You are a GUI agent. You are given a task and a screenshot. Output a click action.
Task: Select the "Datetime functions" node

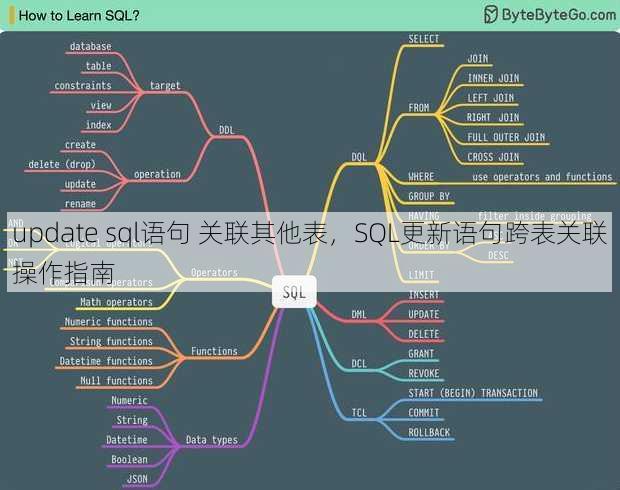pyautogui.click(x=106, y=361)
